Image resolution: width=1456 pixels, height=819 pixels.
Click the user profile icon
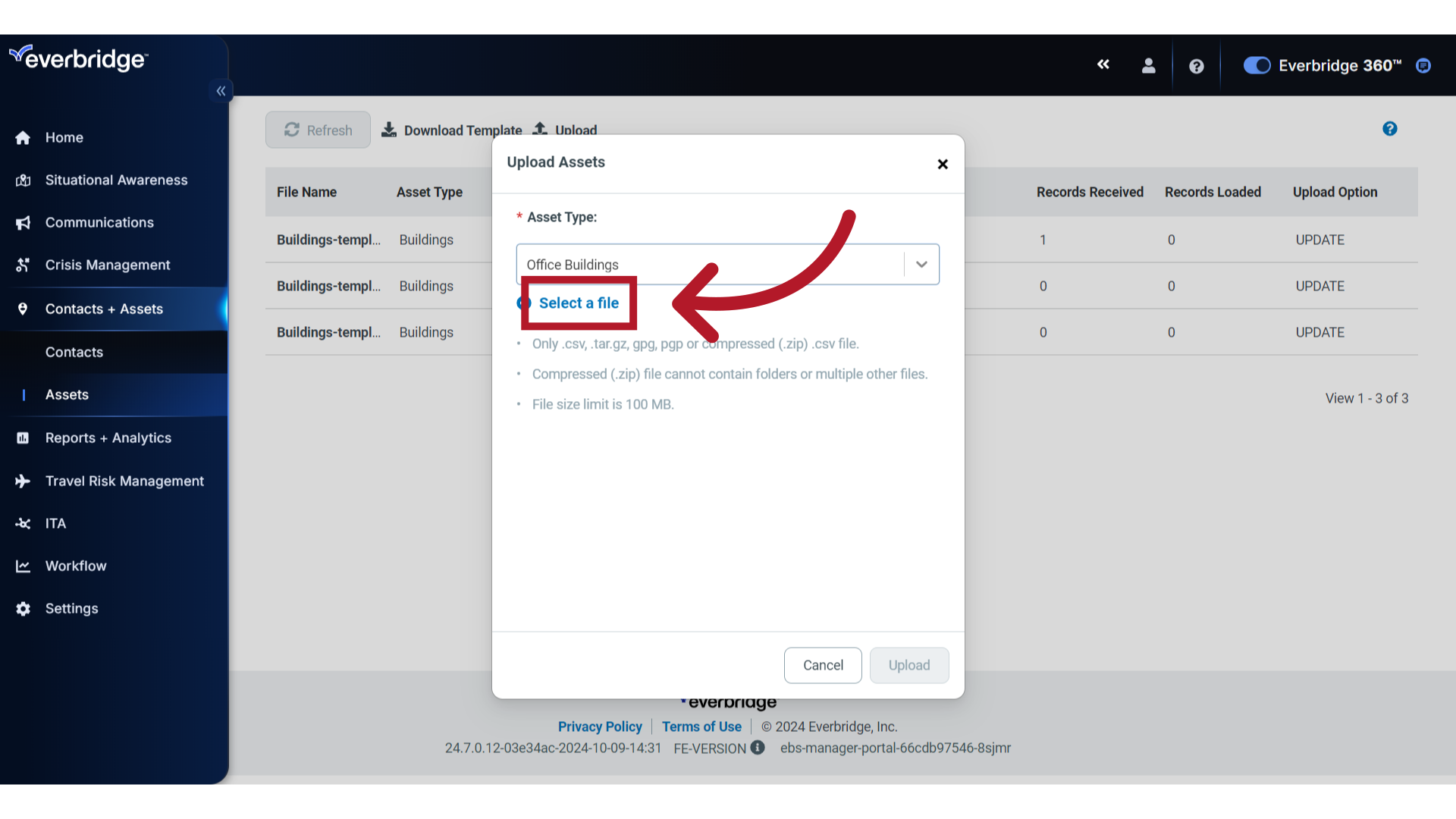[x=1148, y=65]
